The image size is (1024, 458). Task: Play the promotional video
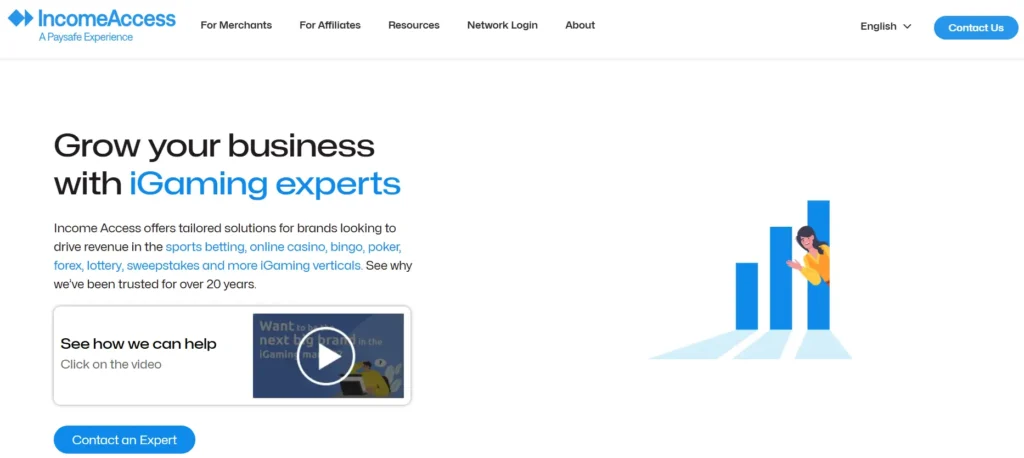(x=326, y=356)
